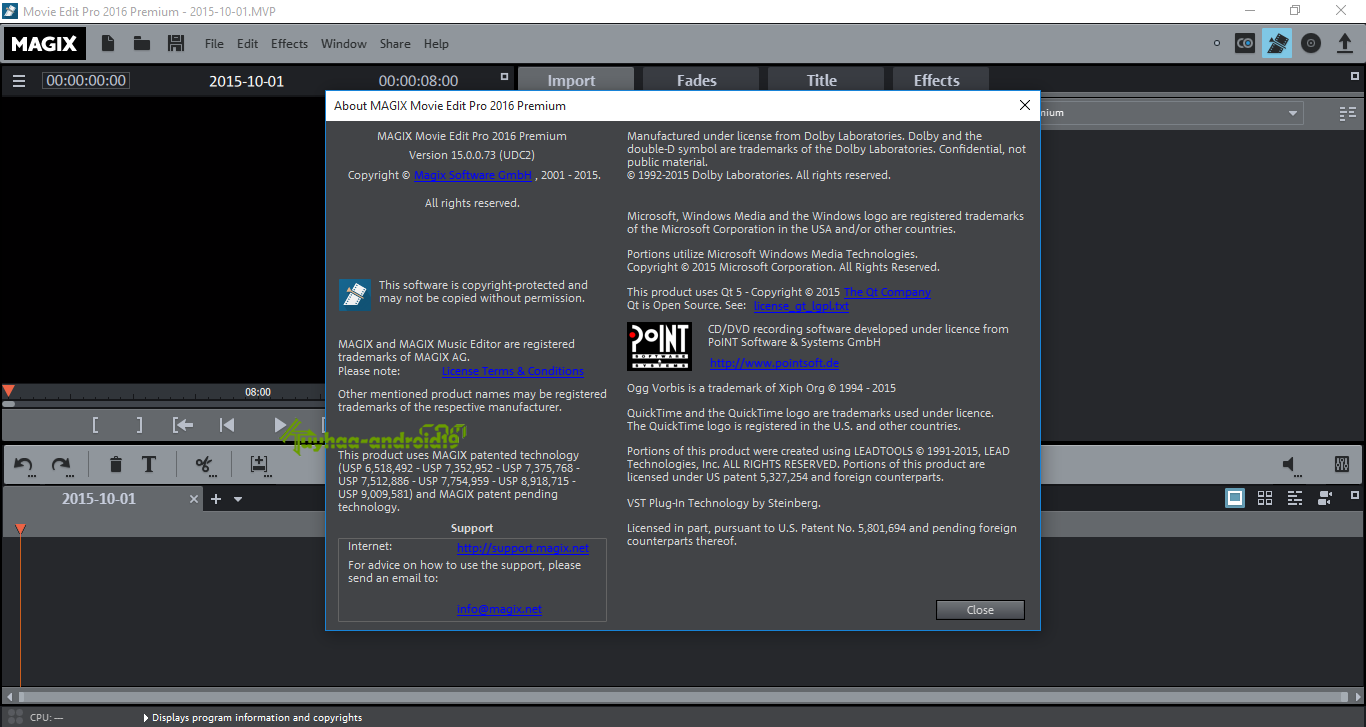Jump to range start button
1366x727 pixels.
click(x=183, y=425)
